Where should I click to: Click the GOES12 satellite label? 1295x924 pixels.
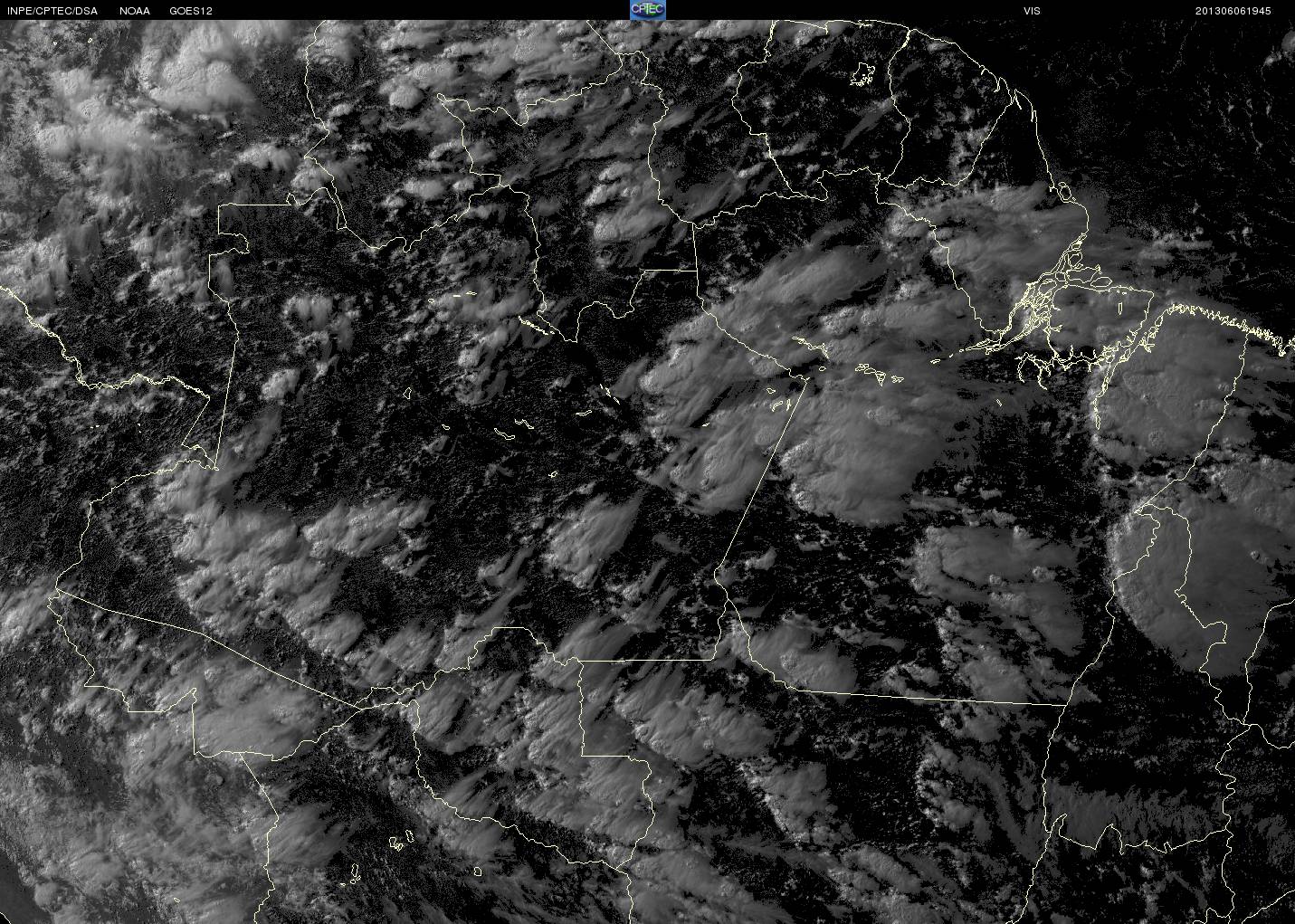(191, 11)
